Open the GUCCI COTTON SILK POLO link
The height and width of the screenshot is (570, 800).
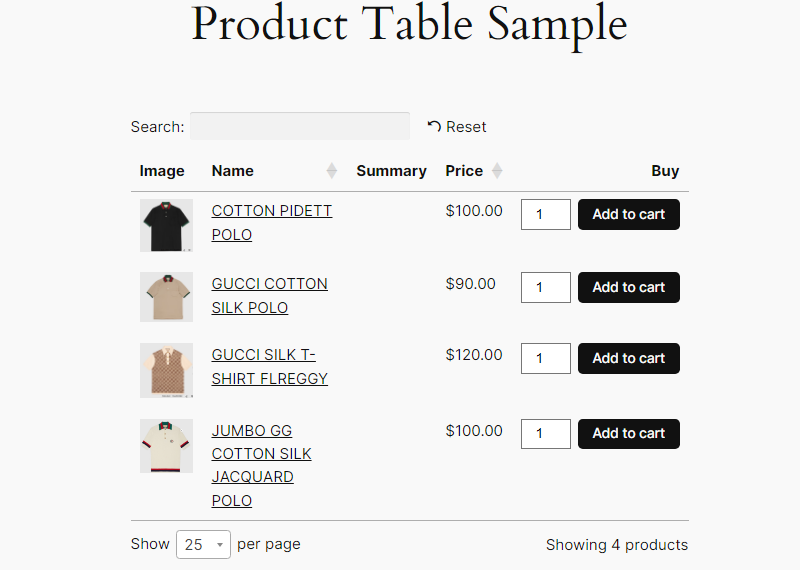[269, 295]
